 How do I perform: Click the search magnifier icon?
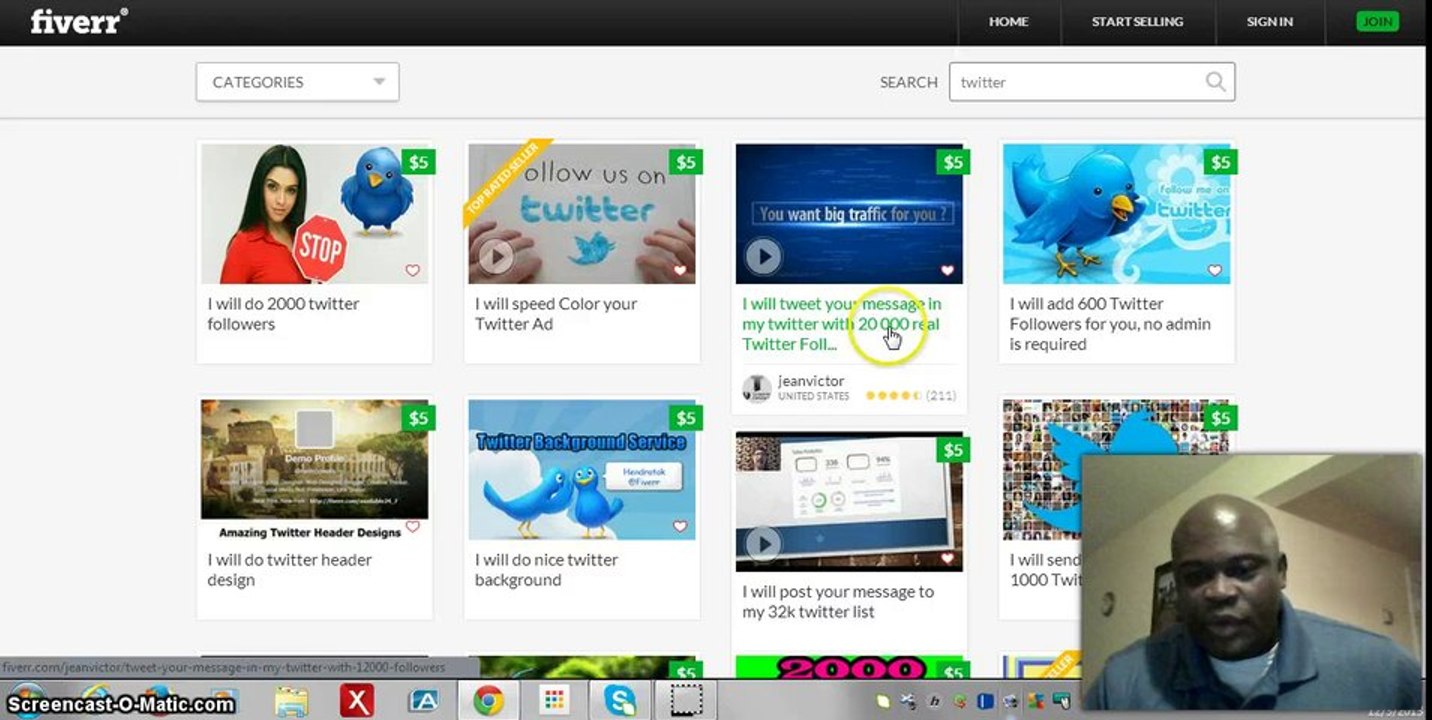[x=1215, y=82]
